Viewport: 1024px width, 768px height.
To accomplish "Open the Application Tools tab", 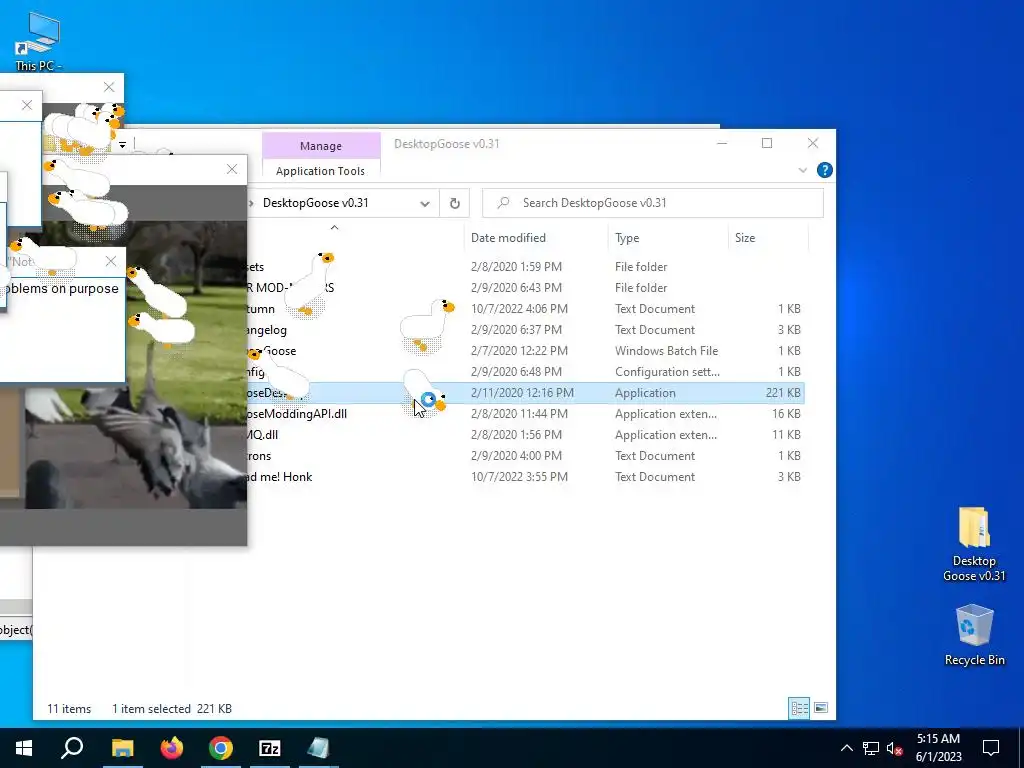I will tap(321, 171).
